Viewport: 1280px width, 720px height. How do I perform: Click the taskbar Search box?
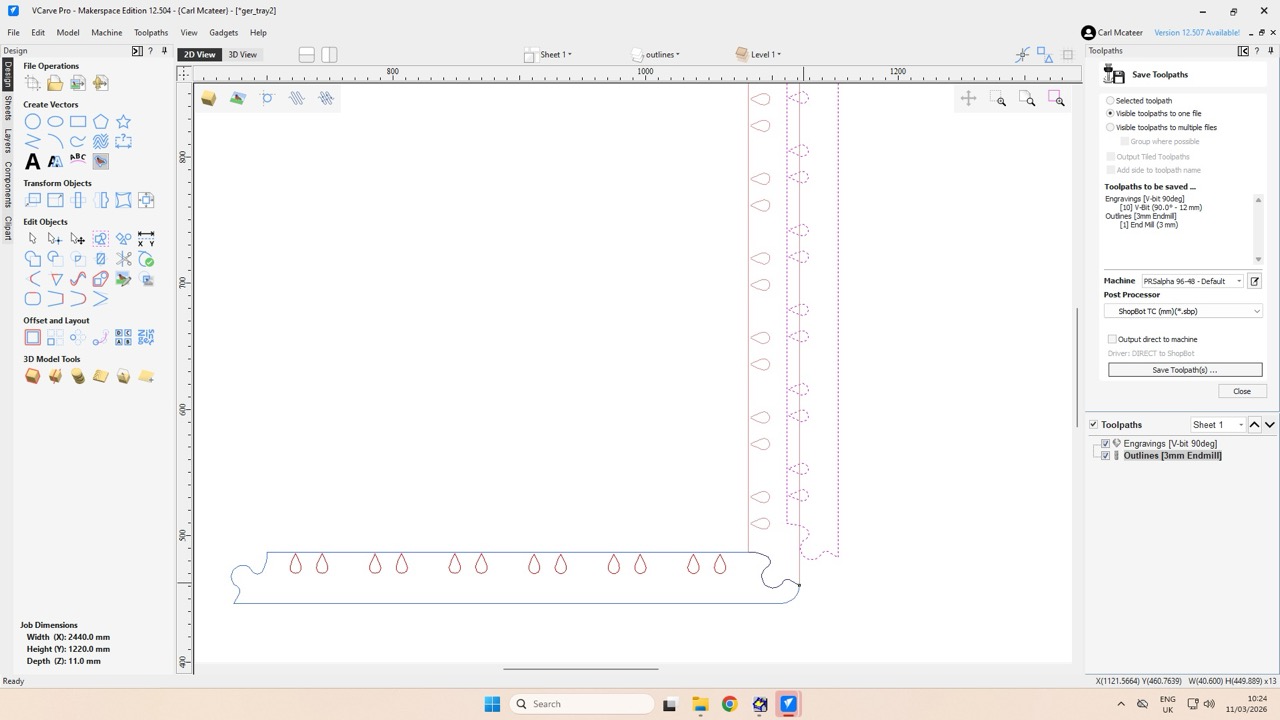click(583, 704)
